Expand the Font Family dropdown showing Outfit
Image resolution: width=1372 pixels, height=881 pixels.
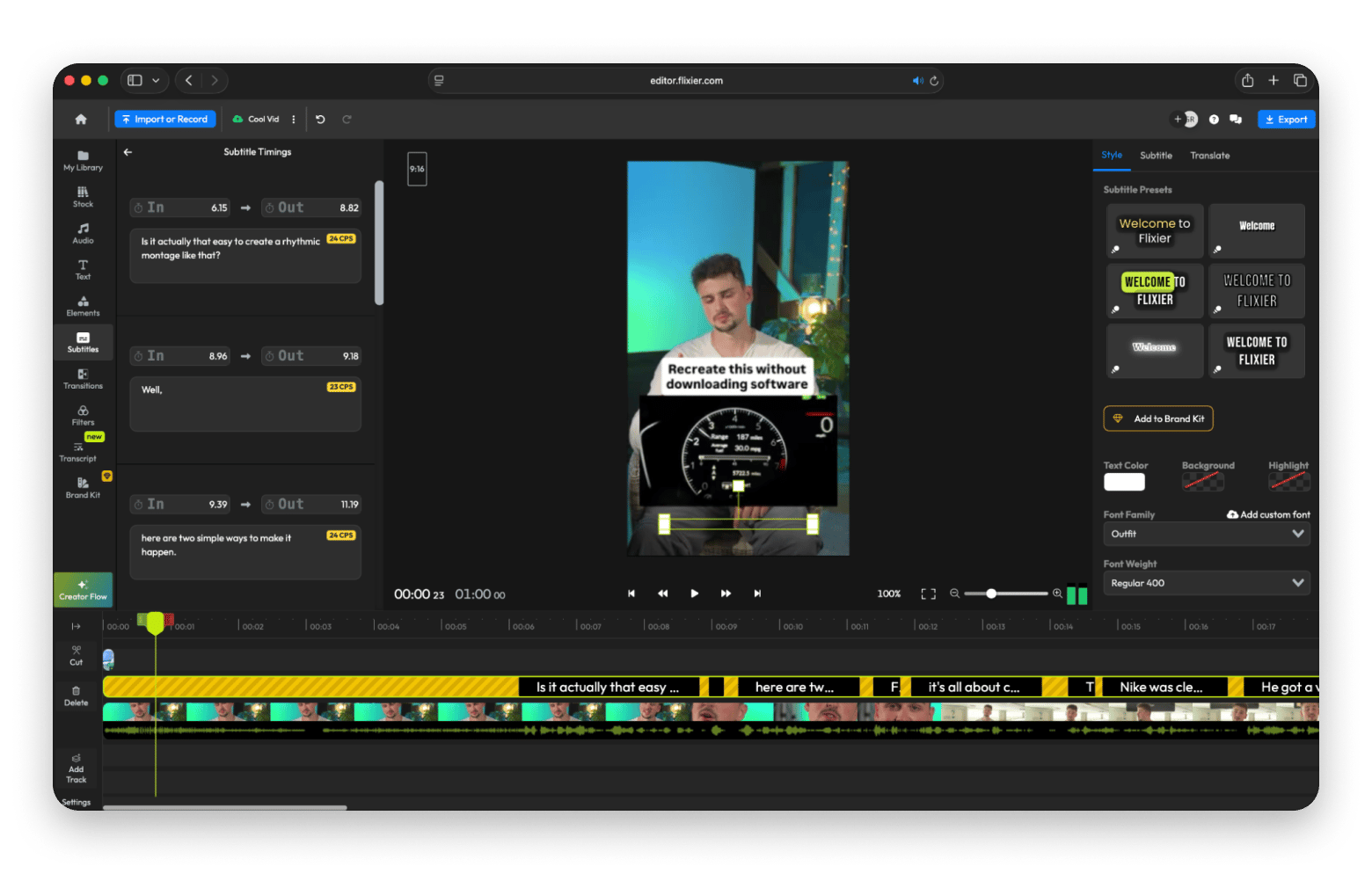[x=1206, y=534]
